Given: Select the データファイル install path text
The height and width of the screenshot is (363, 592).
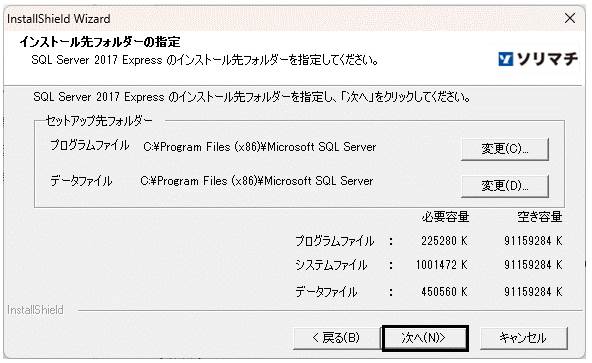Looking at the screenshot, I should (x=257, y=181).
